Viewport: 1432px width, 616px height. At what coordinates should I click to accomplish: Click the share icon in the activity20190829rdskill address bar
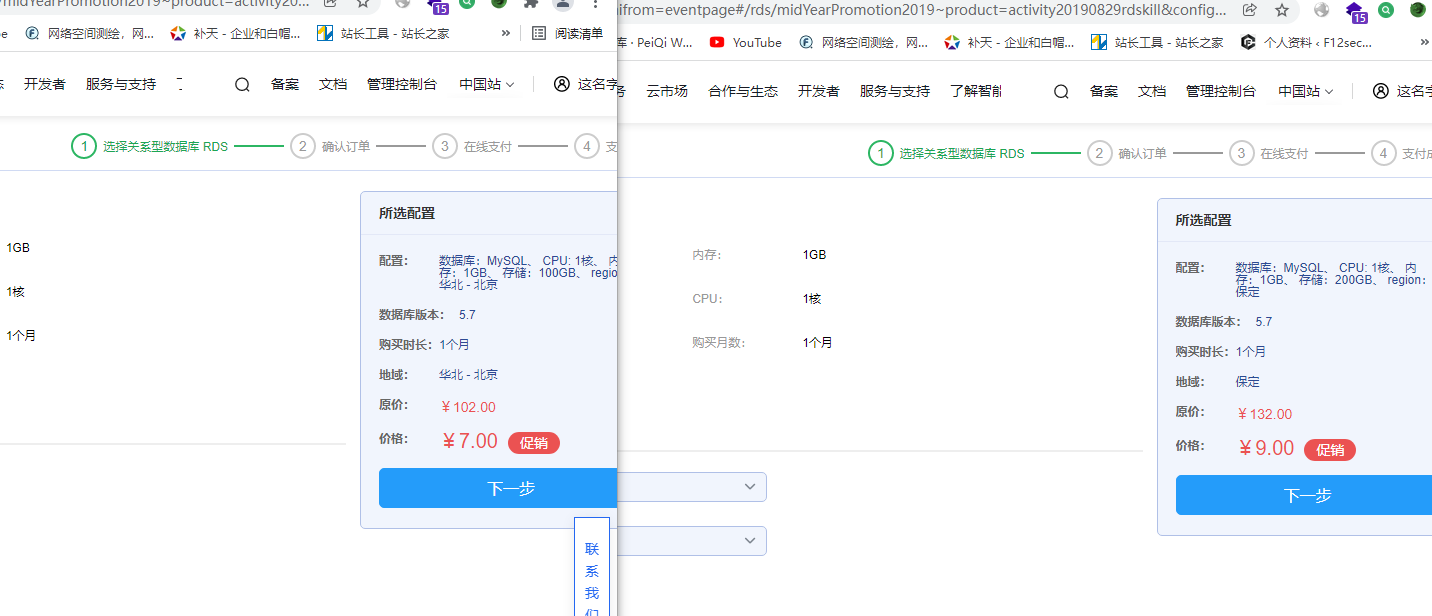pyautogui.click(x=1250, y=10)
